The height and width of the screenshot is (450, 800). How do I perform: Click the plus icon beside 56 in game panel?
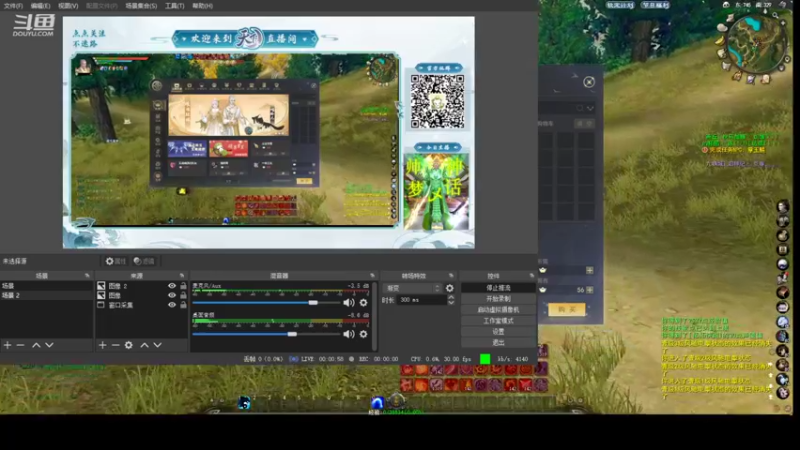(590, 290)
